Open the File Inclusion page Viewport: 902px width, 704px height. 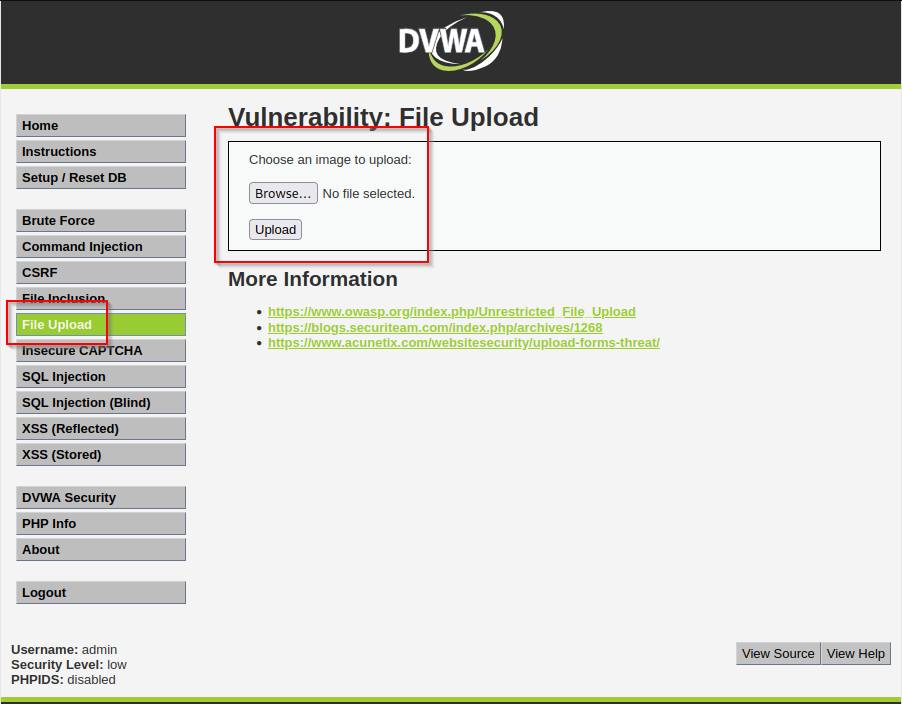pyautogui.click(x=101, y=298)
